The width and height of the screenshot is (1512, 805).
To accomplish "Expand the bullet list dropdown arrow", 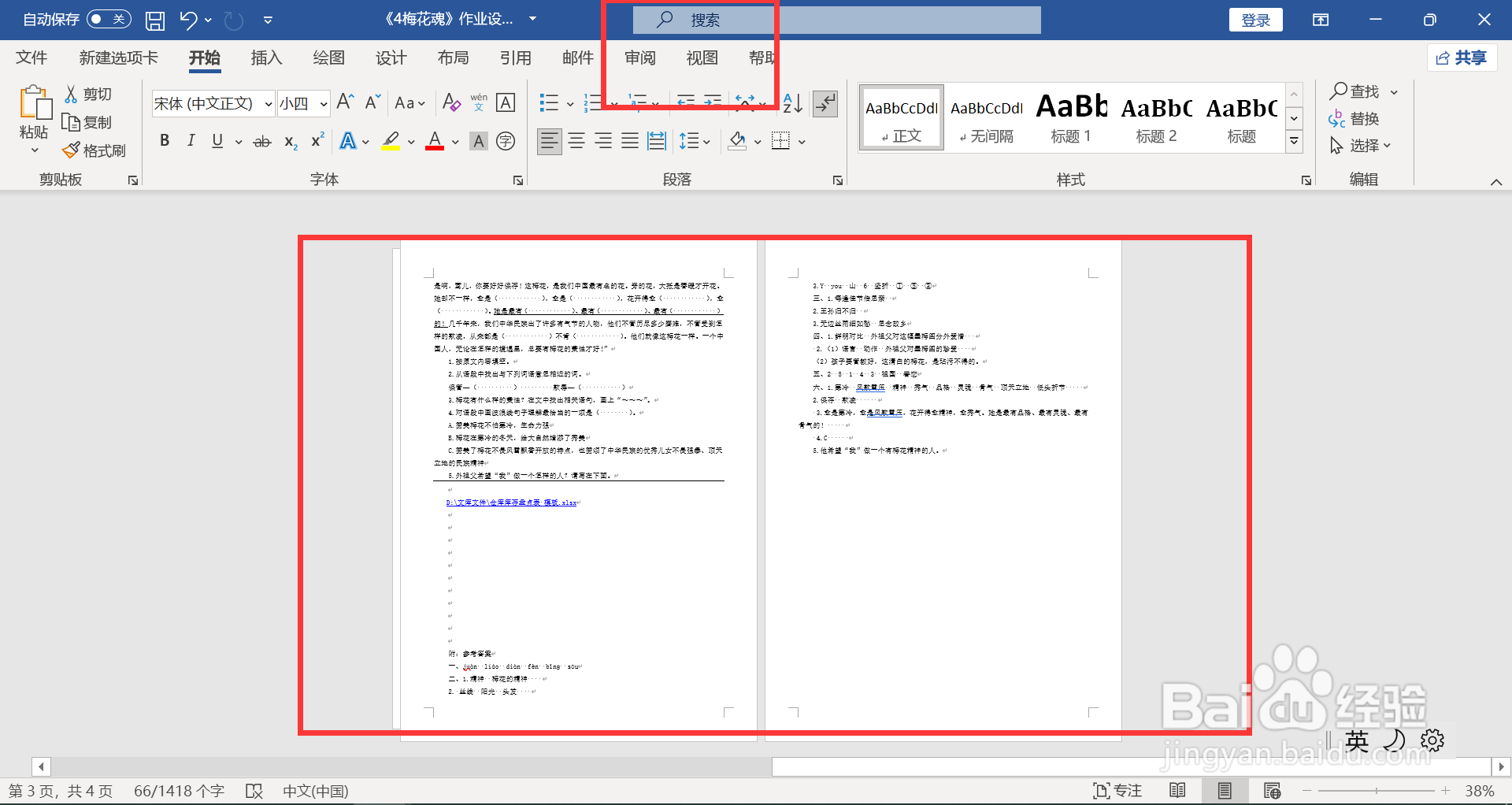I will coord(570,103).
